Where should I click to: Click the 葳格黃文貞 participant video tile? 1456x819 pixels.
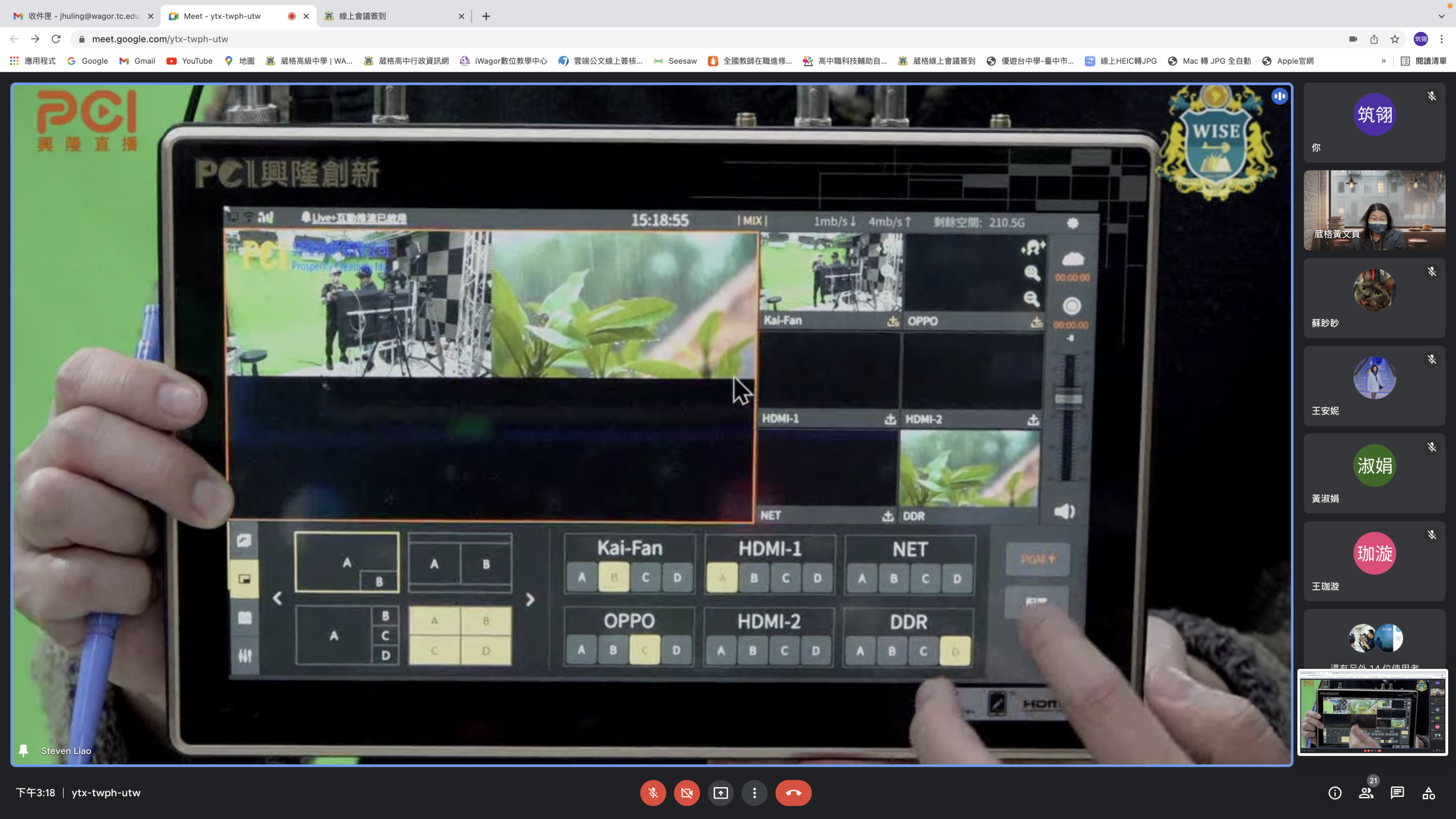1374,210
